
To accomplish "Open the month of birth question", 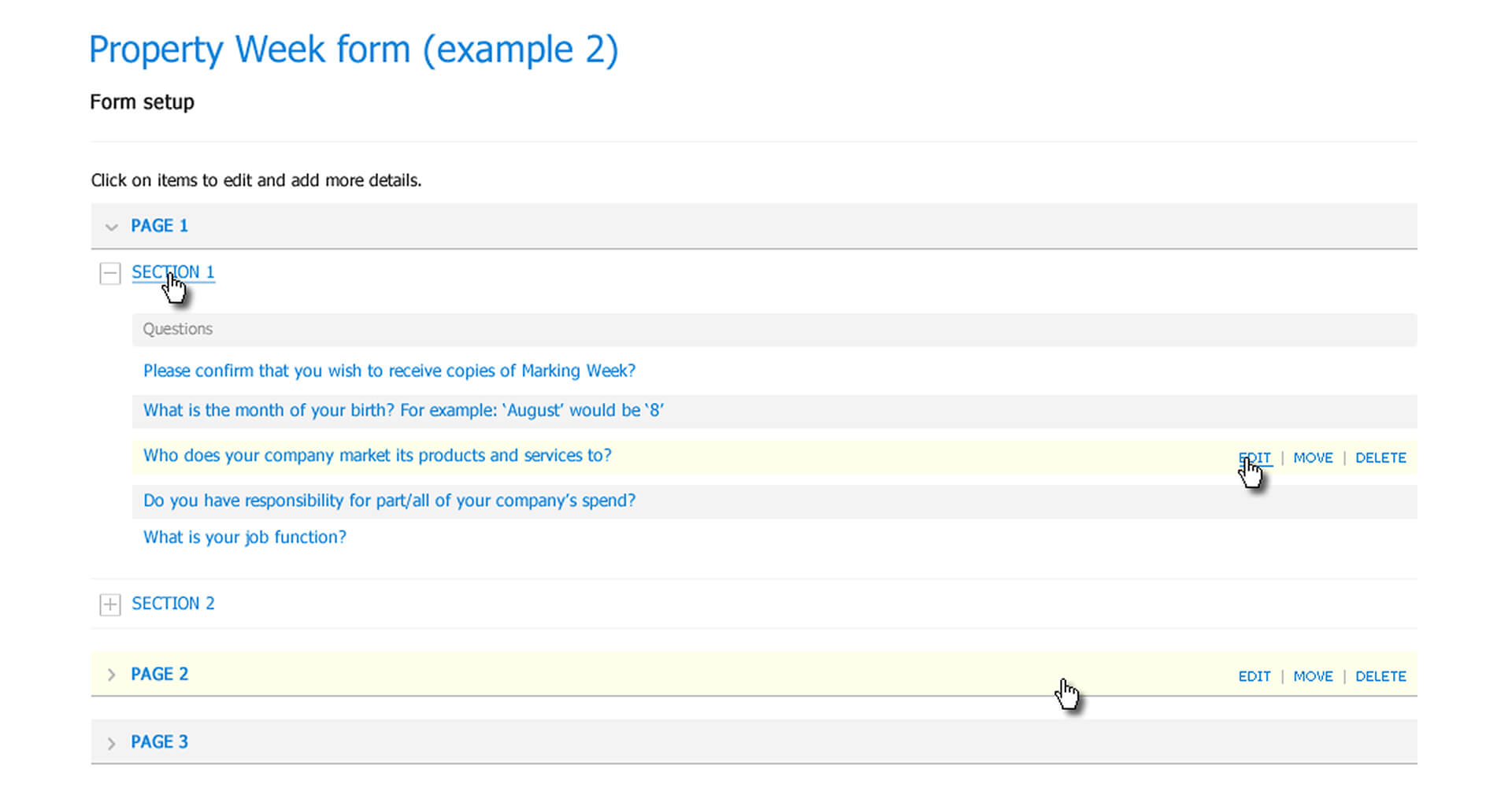I will pos(403,411).
